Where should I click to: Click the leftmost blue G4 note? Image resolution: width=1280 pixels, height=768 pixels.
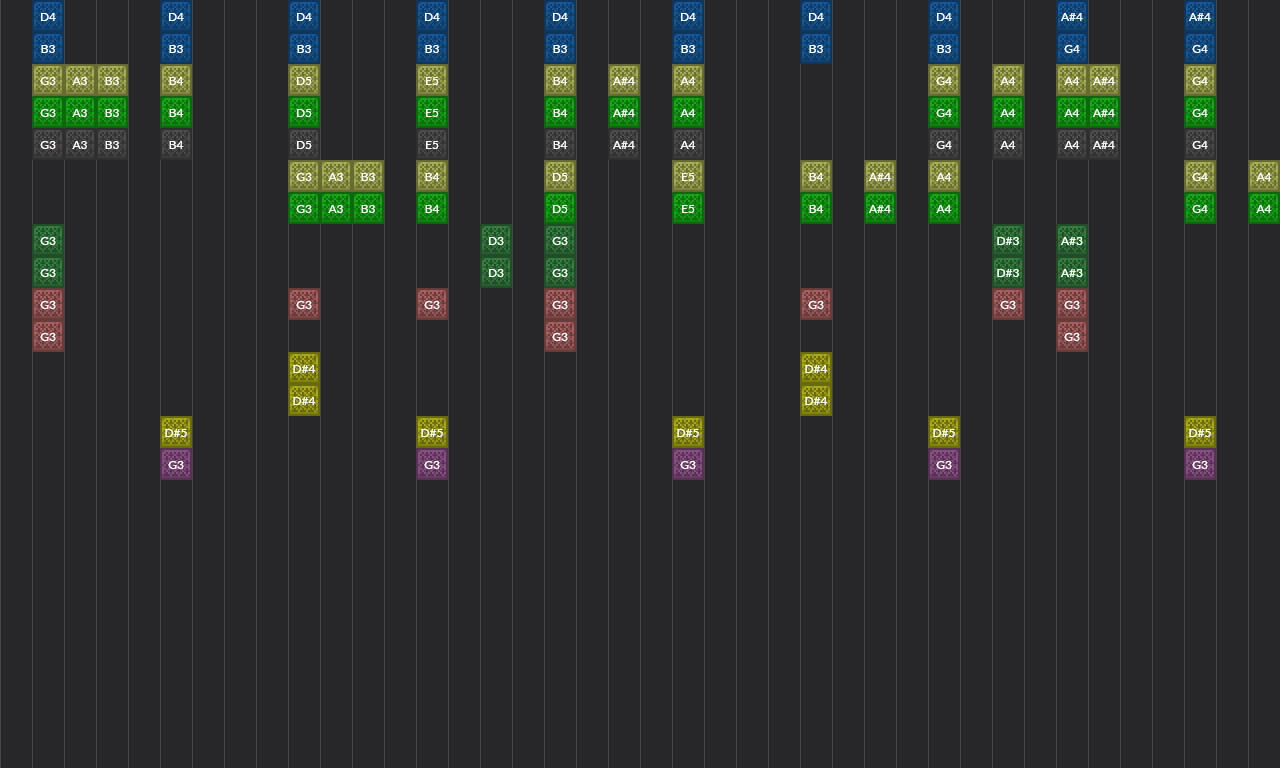(x=1072, y=49)
